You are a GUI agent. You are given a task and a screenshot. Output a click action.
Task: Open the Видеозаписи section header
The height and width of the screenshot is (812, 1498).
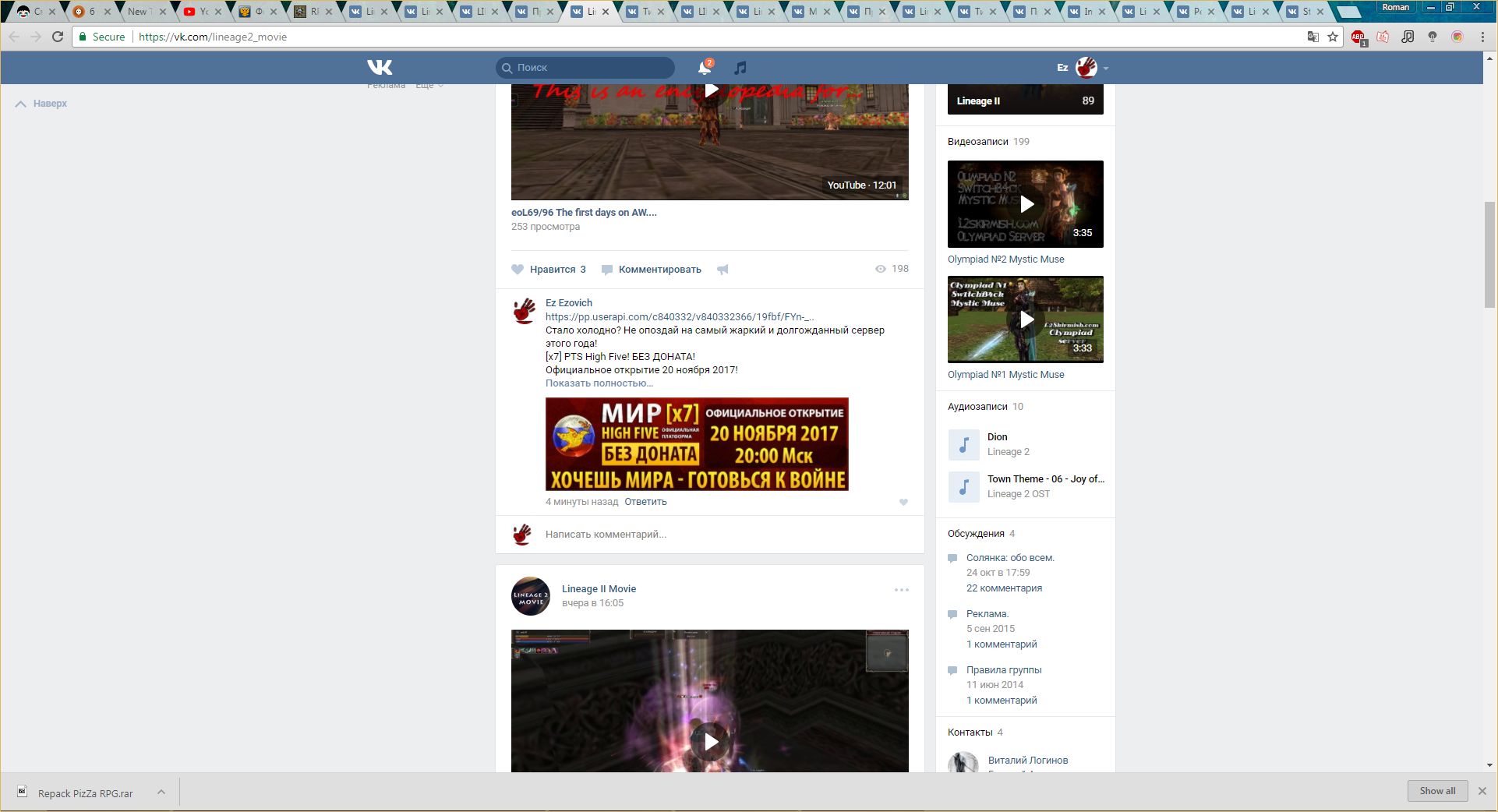tap(977, 142)
